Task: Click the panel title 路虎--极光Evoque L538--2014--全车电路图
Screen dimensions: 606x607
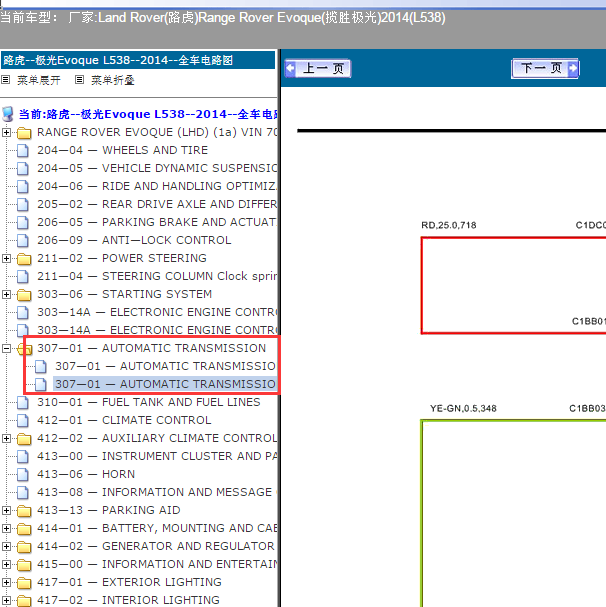Action: coord(118,60)
